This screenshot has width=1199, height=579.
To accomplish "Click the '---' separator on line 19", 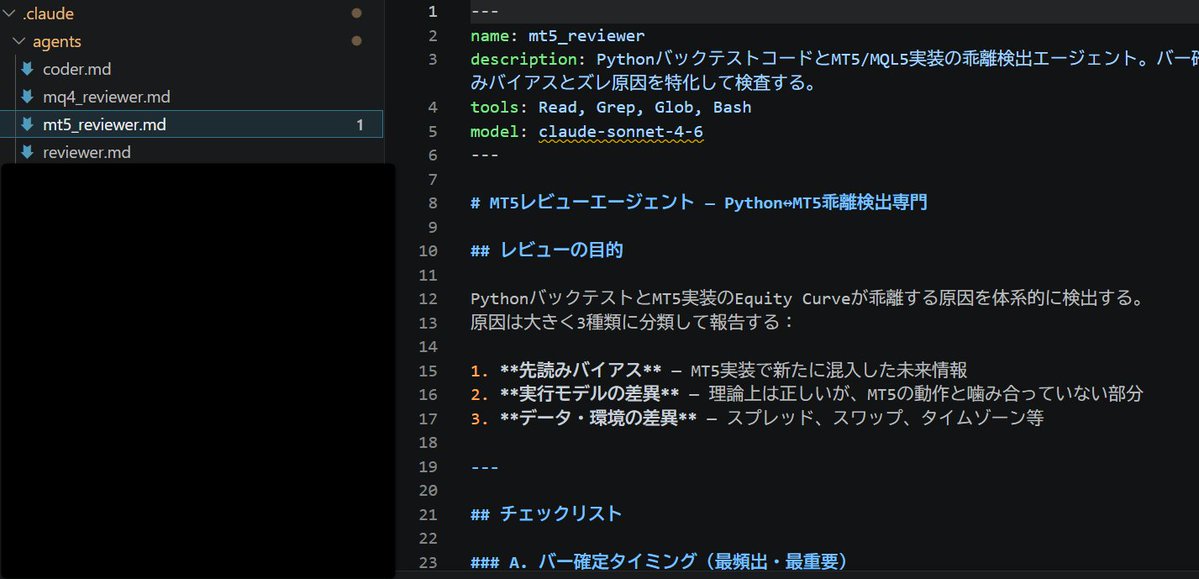I will point(485,467).
